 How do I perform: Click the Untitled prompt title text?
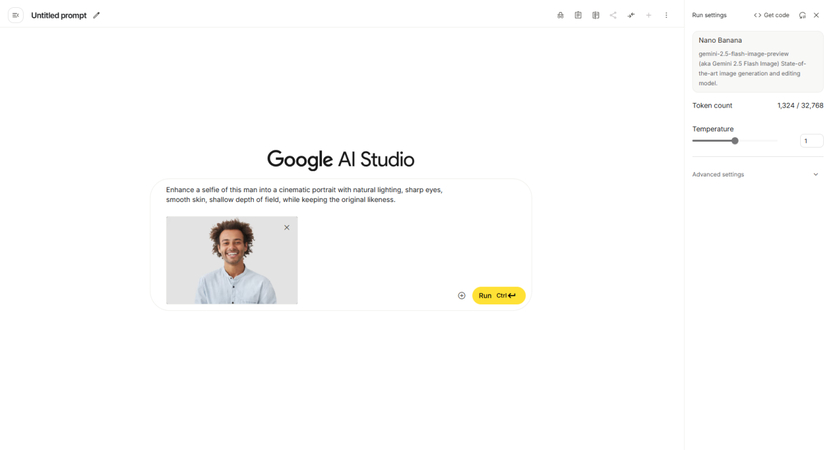click(59, 15)
